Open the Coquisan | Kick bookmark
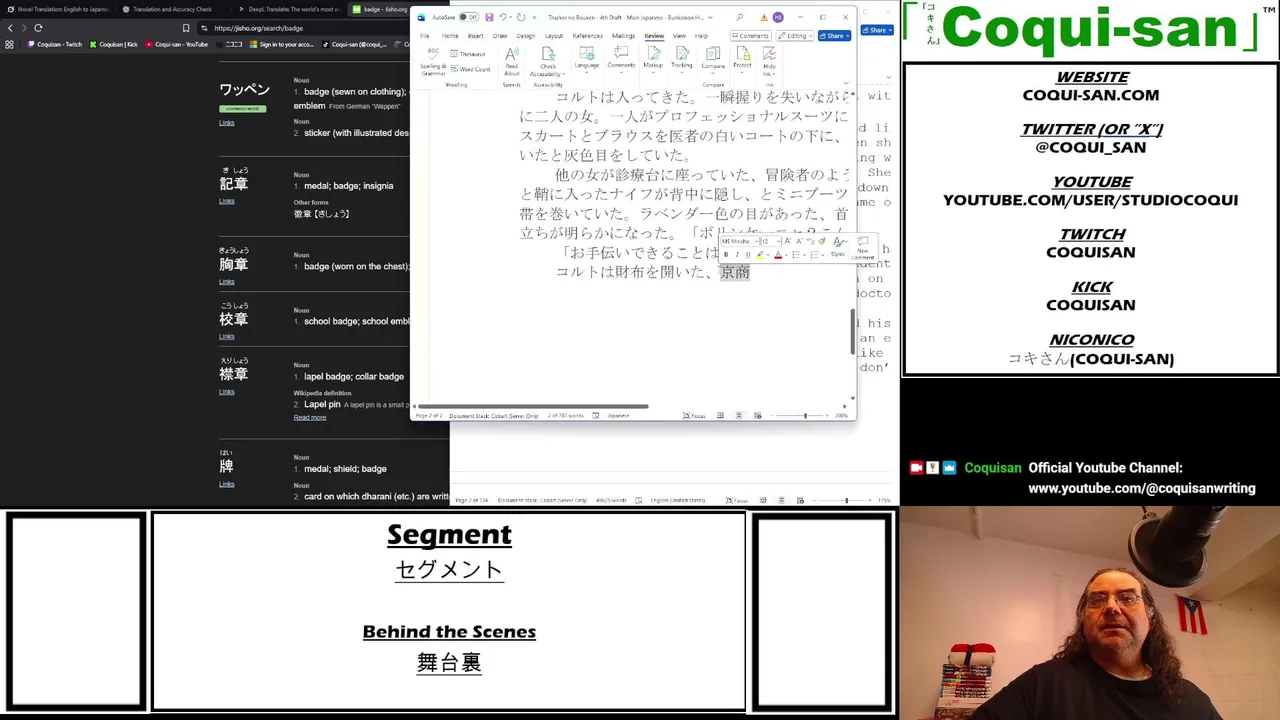Viewport: 1280px width, 720px height. pyautogui.click(x=114, y=44)
